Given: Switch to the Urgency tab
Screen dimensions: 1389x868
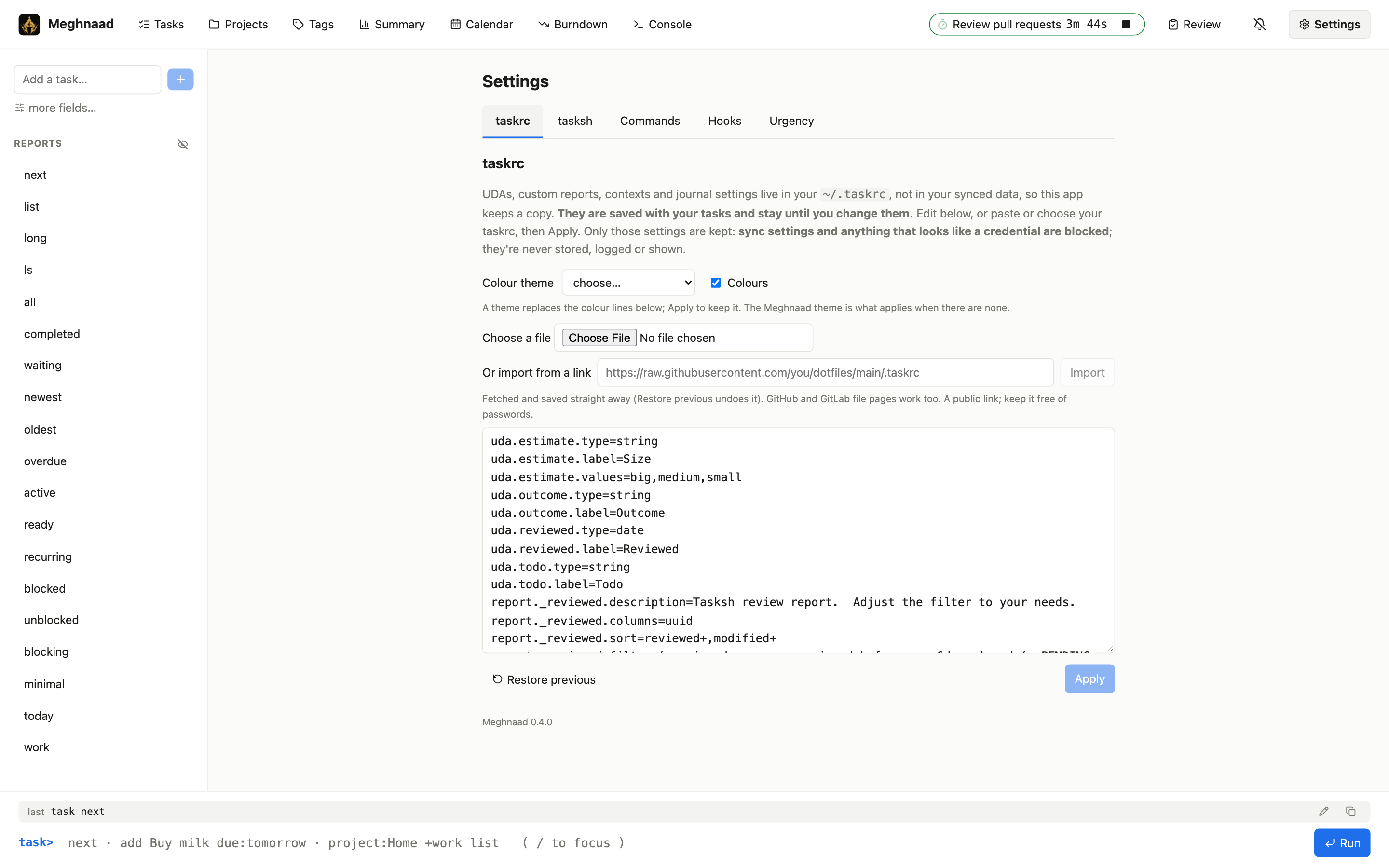Looking at the screenshot, I should [x=791, y=121].
